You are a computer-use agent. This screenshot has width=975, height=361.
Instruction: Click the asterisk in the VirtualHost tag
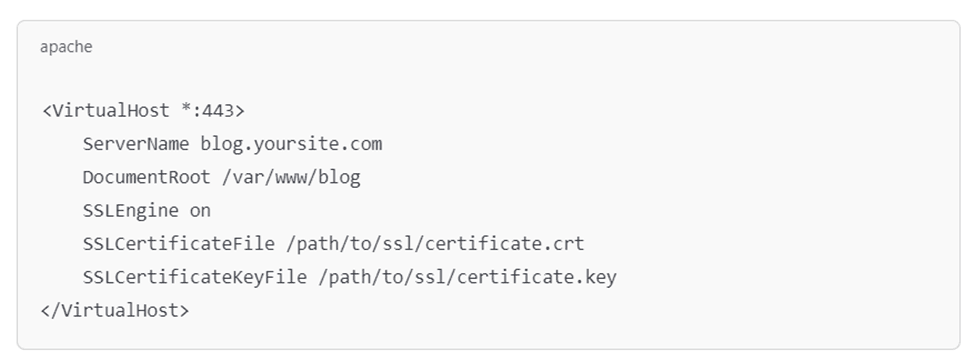pyautogui.click(x=185, y=109)
